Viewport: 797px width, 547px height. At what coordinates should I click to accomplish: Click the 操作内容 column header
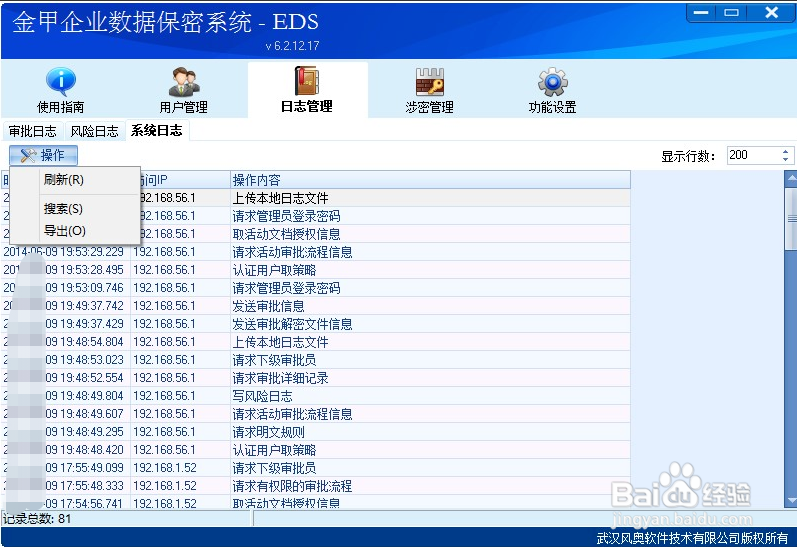(430, 179)
